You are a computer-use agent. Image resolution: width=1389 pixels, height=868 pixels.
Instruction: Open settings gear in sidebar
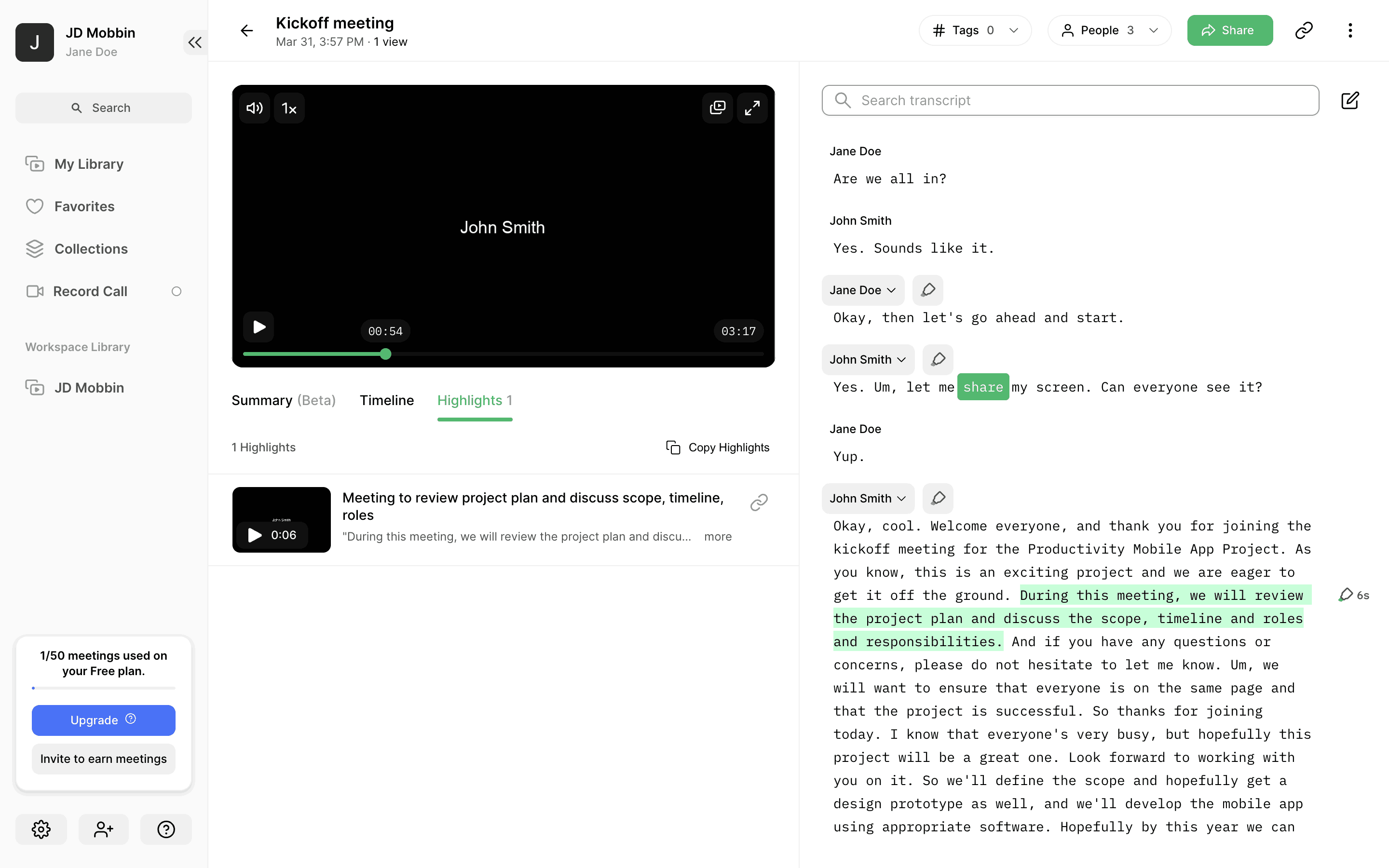[x=41, y=829]
